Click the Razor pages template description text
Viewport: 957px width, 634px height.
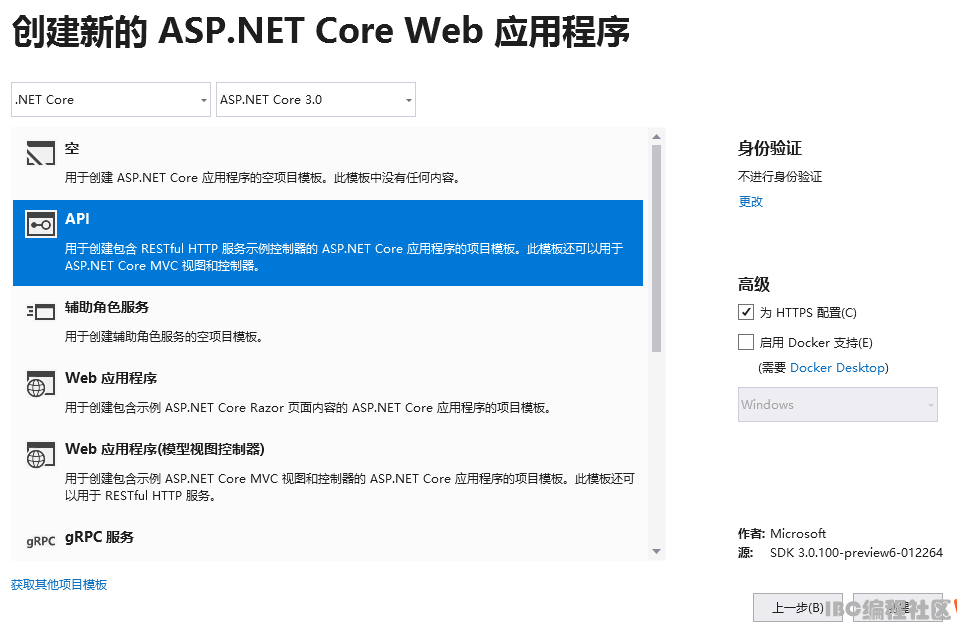(x=308, y=408)
